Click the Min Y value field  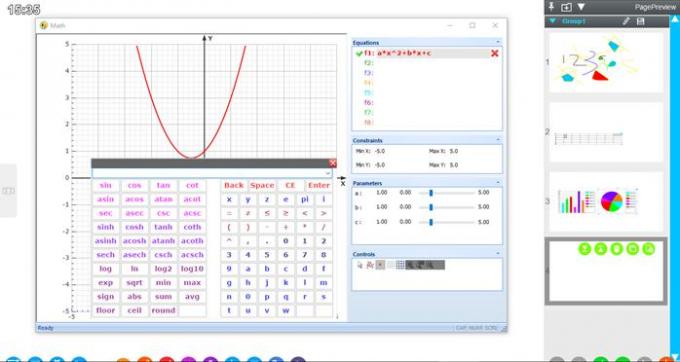pyautogui.click(x=380, y=165)
